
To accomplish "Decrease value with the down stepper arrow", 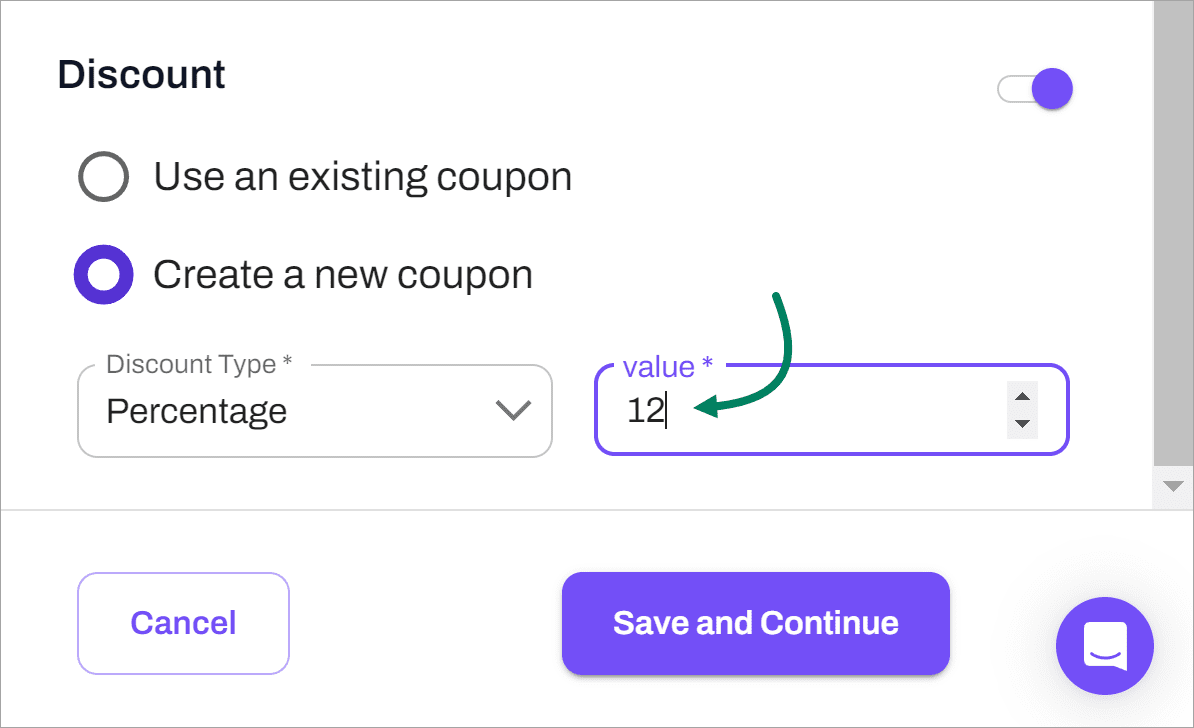I will [x=1022, y=424].
